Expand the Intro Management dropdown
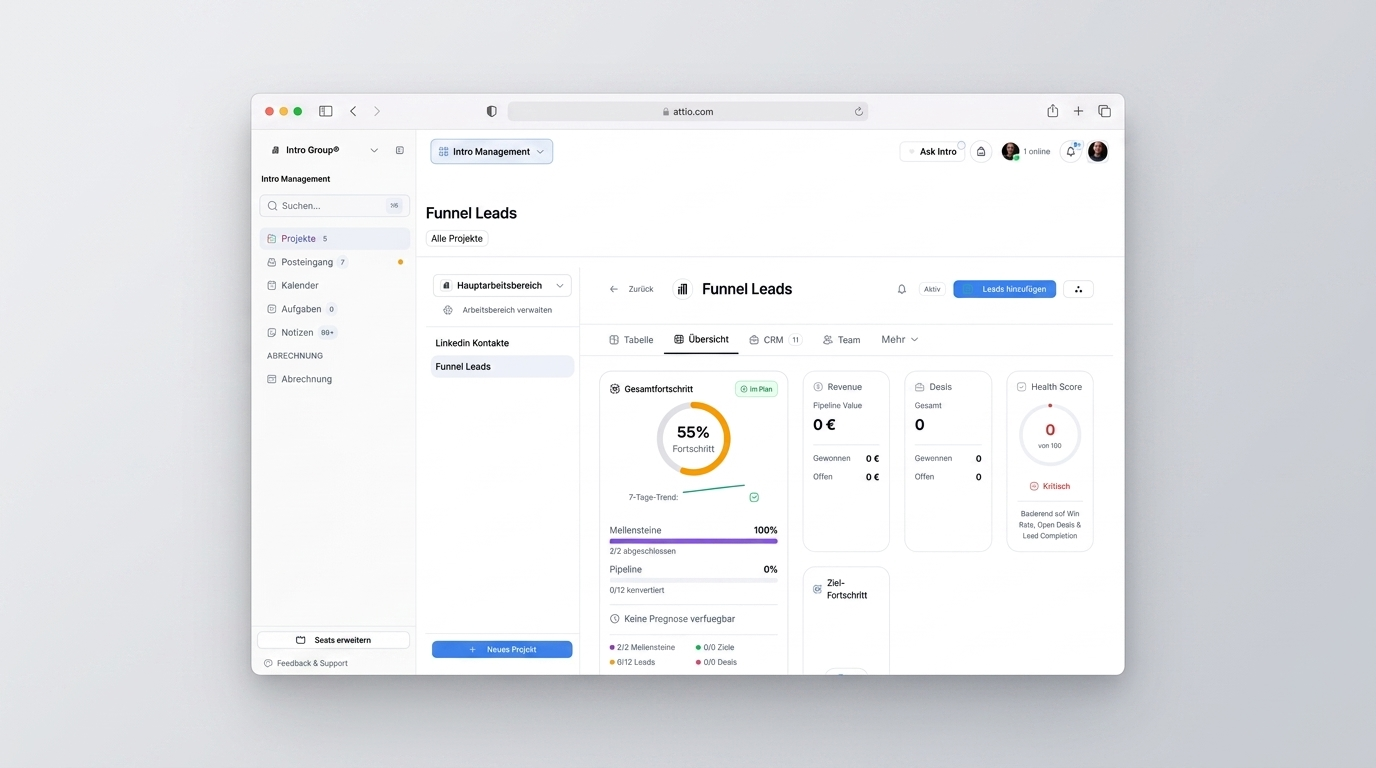This screenshot has width=1376, height=768. [492, 151]
